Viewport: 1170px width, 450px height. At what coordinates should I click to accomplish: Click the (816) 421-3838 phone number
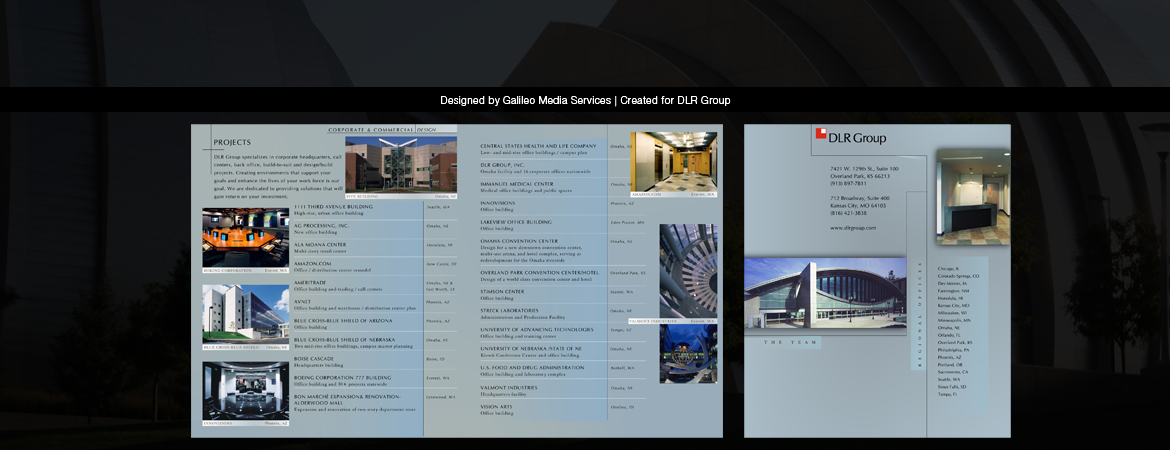pos(848,213)
